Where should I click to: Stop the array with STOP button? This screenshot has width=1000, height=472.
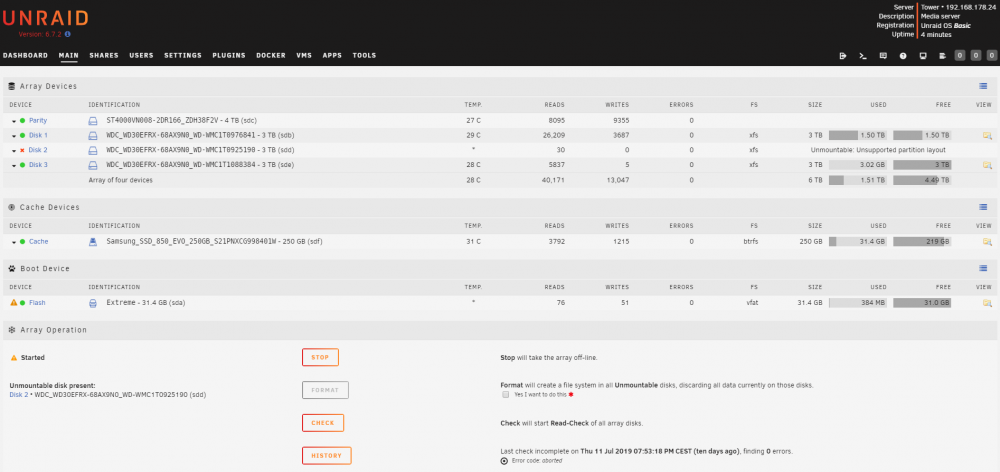320,357
